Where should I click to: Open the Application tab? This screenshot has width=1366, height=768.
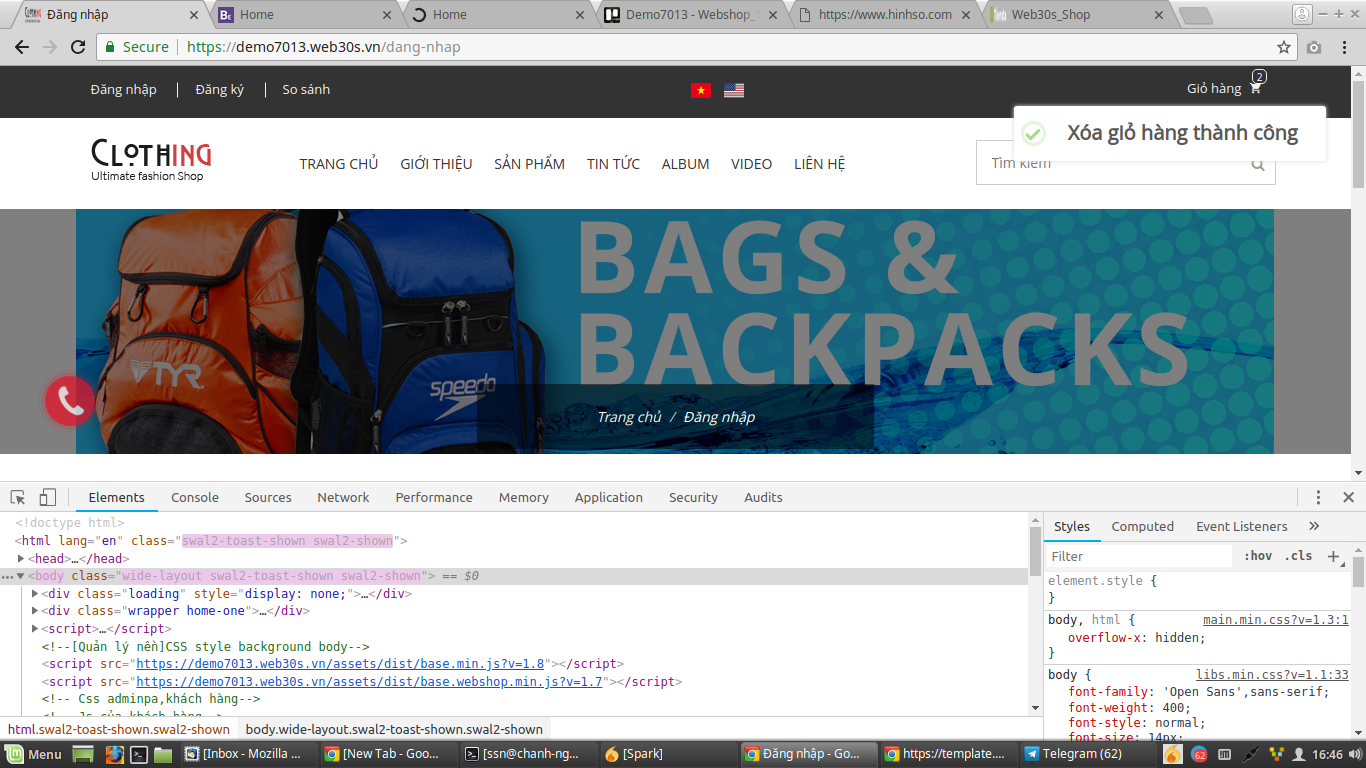click(x=609, y=497)
